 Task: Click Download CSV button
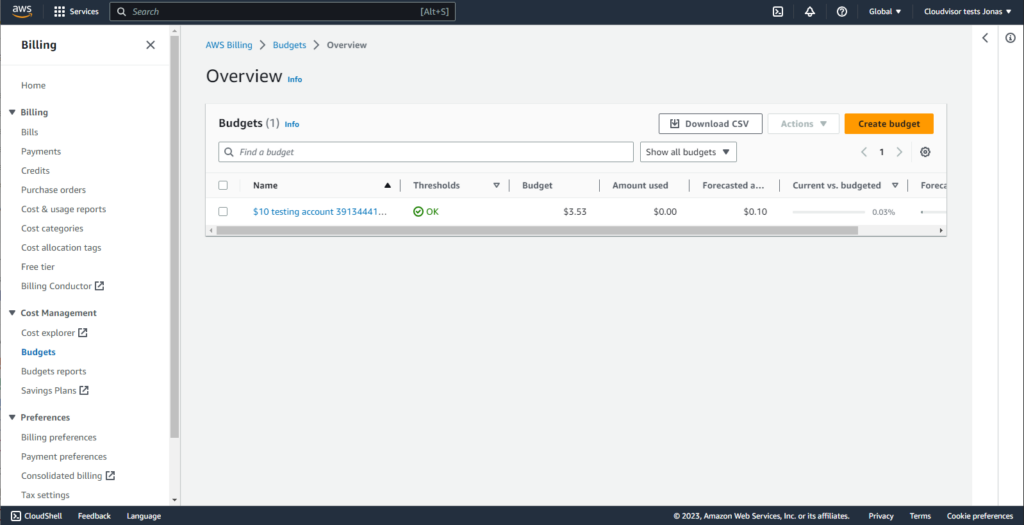711,123
